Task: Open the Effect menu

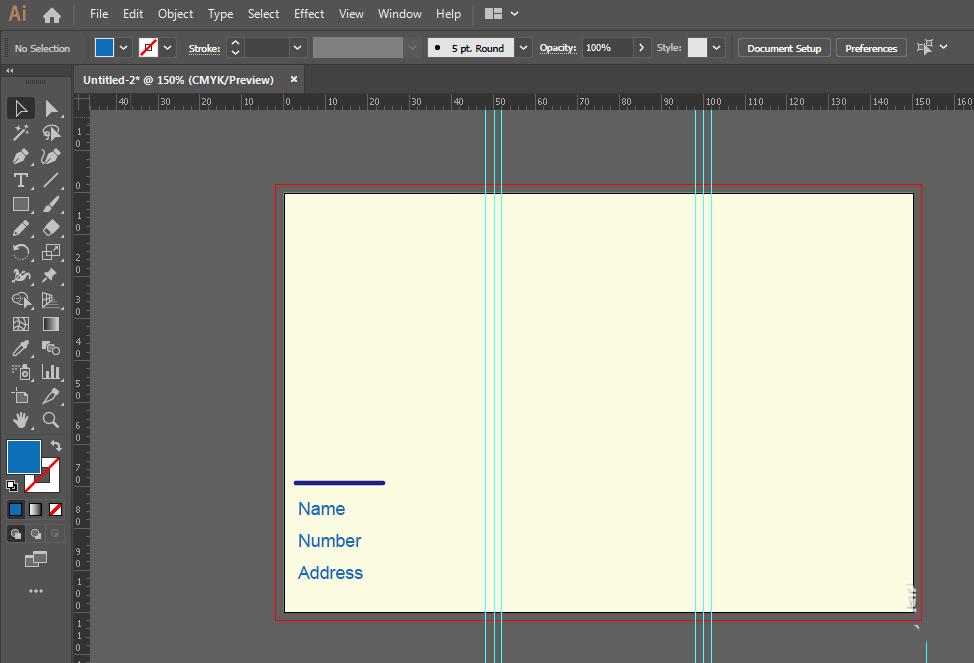Action: click(x=309, y=14)
